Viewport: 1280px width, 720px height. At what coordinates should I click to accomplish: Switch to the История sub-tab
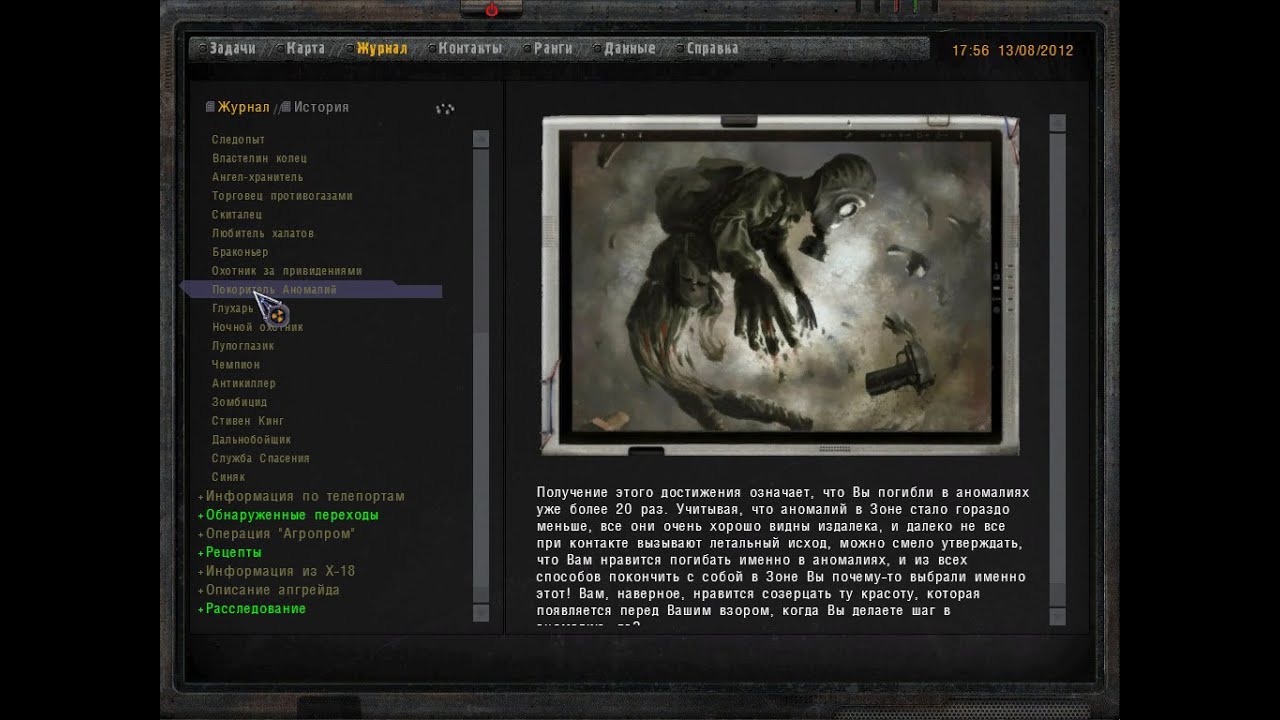pos(321,107)
